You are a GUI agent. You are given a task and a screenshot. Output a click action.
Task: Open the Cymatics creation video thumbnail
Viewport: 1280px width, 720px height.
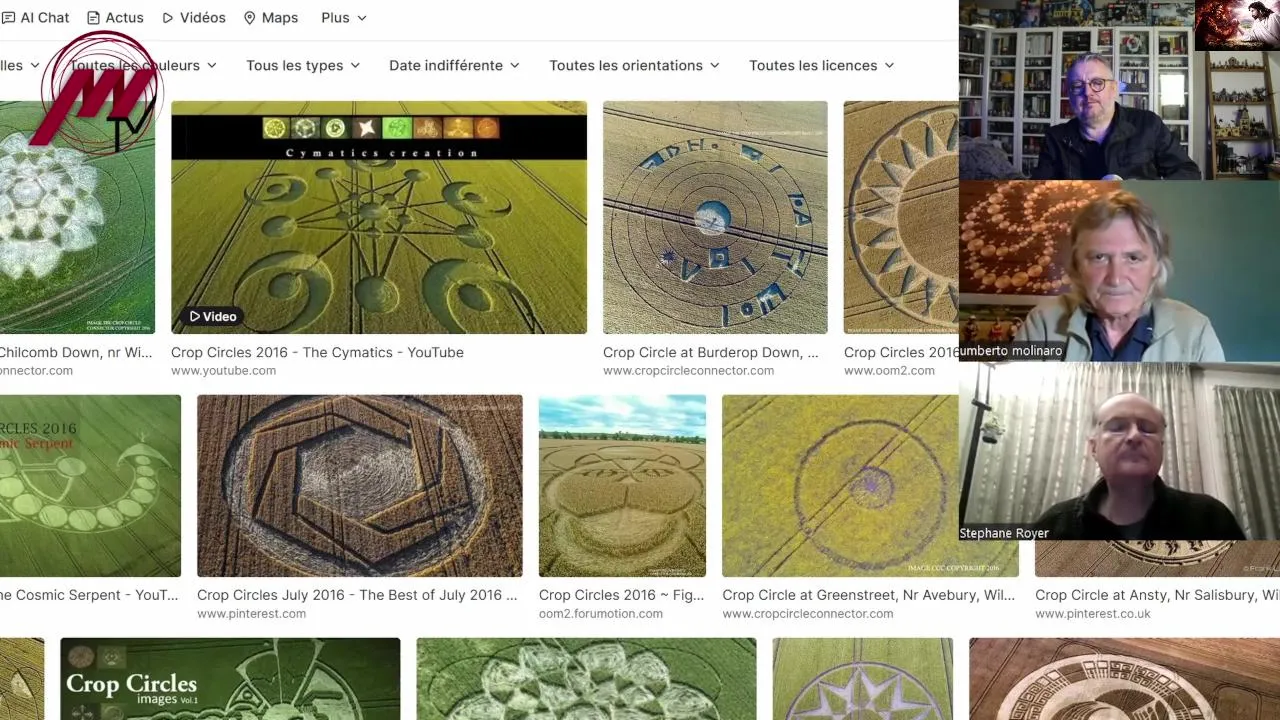(379, 217)
